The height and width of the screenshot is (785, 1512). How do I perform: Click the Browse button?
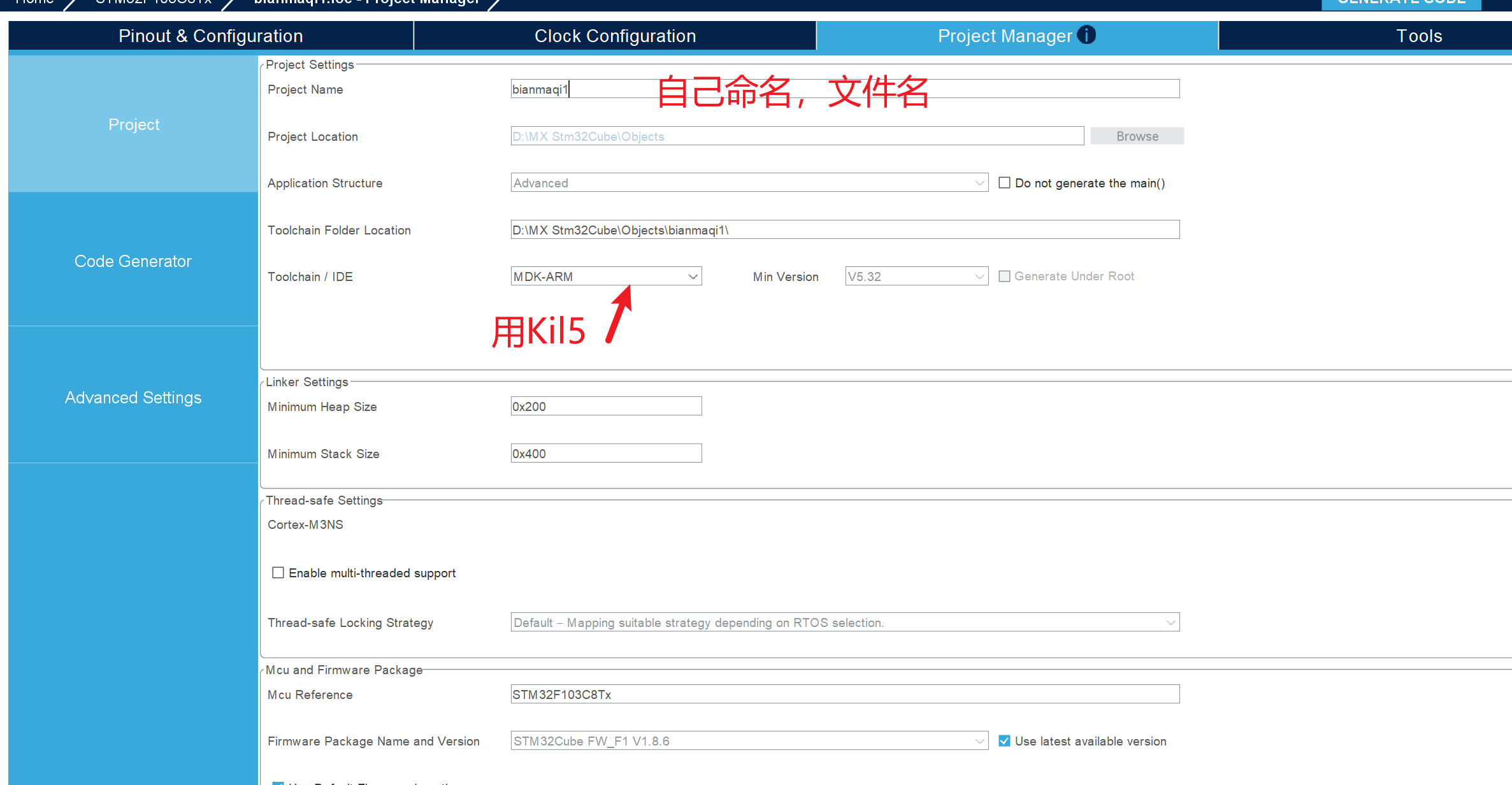coord(1137,136)
